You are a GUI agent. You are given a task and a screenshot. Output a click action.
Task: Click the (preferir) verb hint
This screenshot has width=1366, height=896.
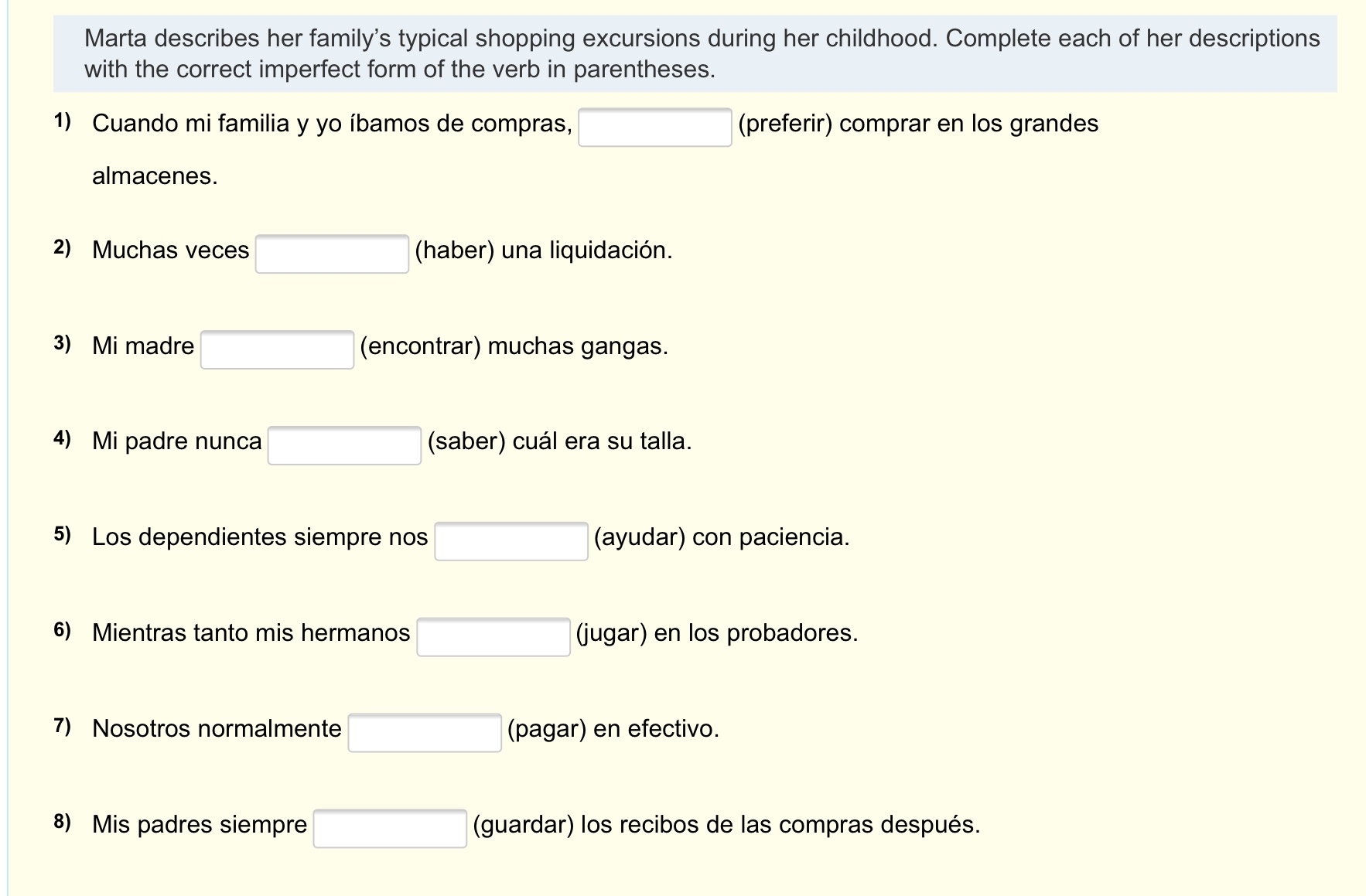pyautogui.click(x=785, y=124)
